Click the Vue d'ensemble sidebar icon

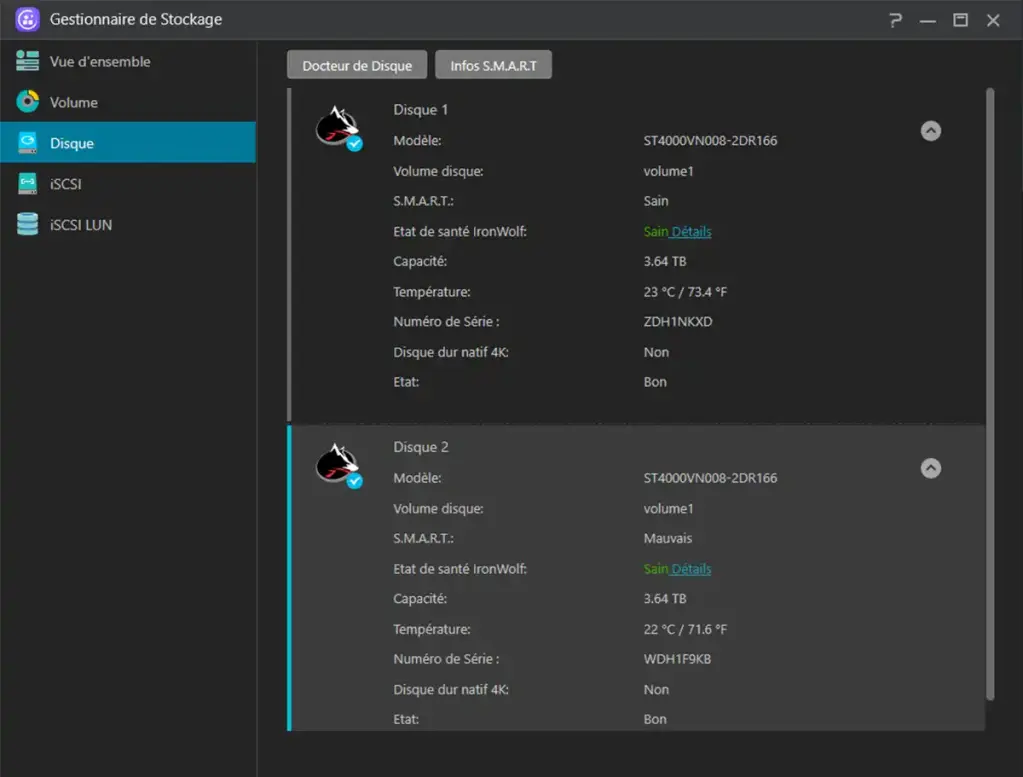[x=28, y=61]
